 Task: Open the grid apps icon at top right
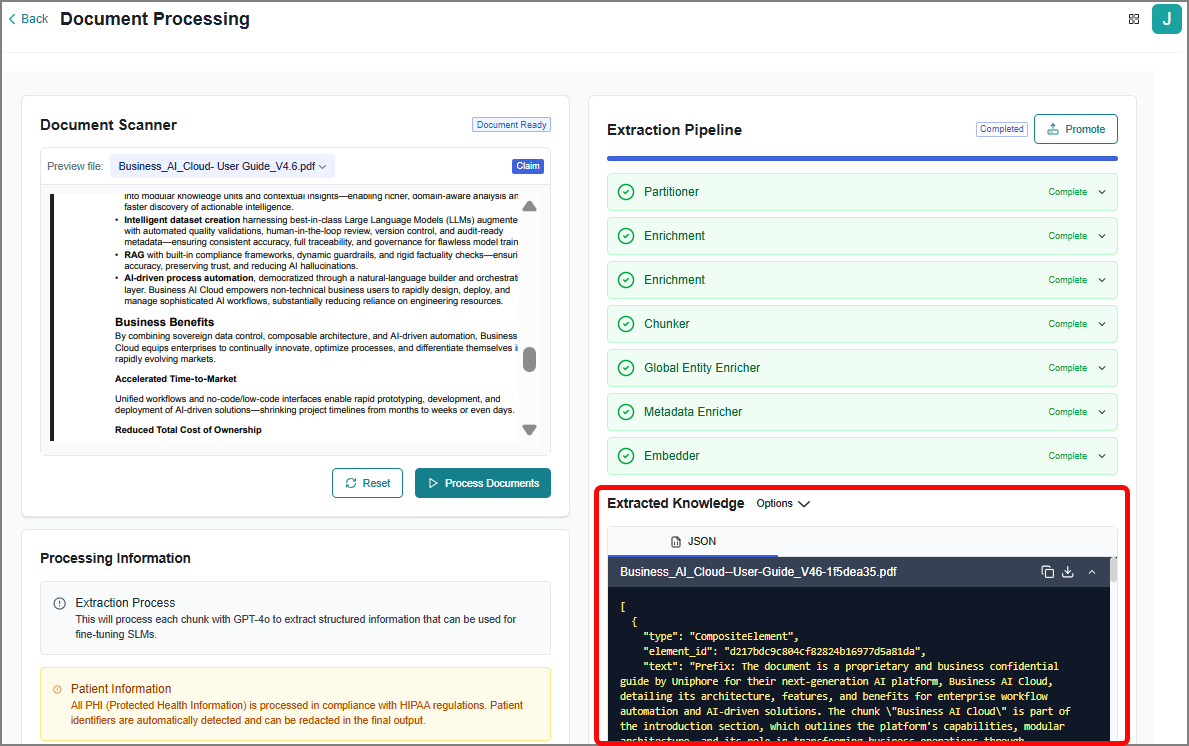pyautogui.click(x=1134, y=19)
